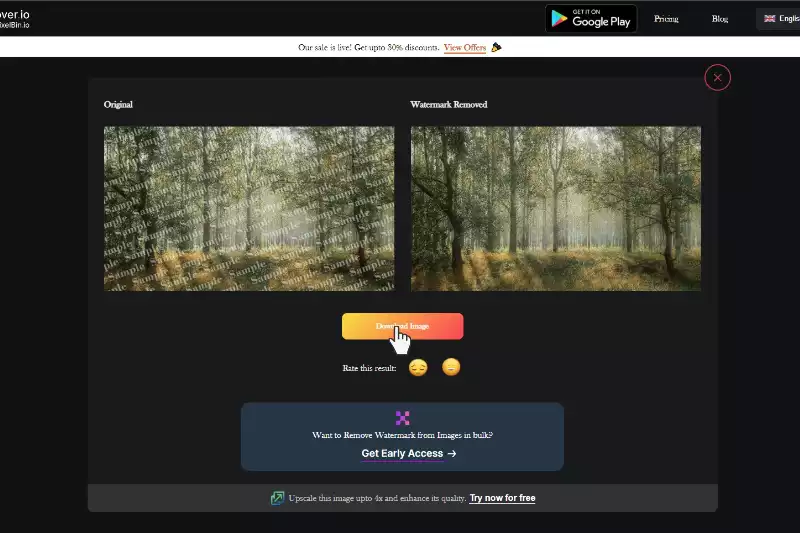Select the Watermark Removed forest image
800x533 pixels.
coord(556,209)
